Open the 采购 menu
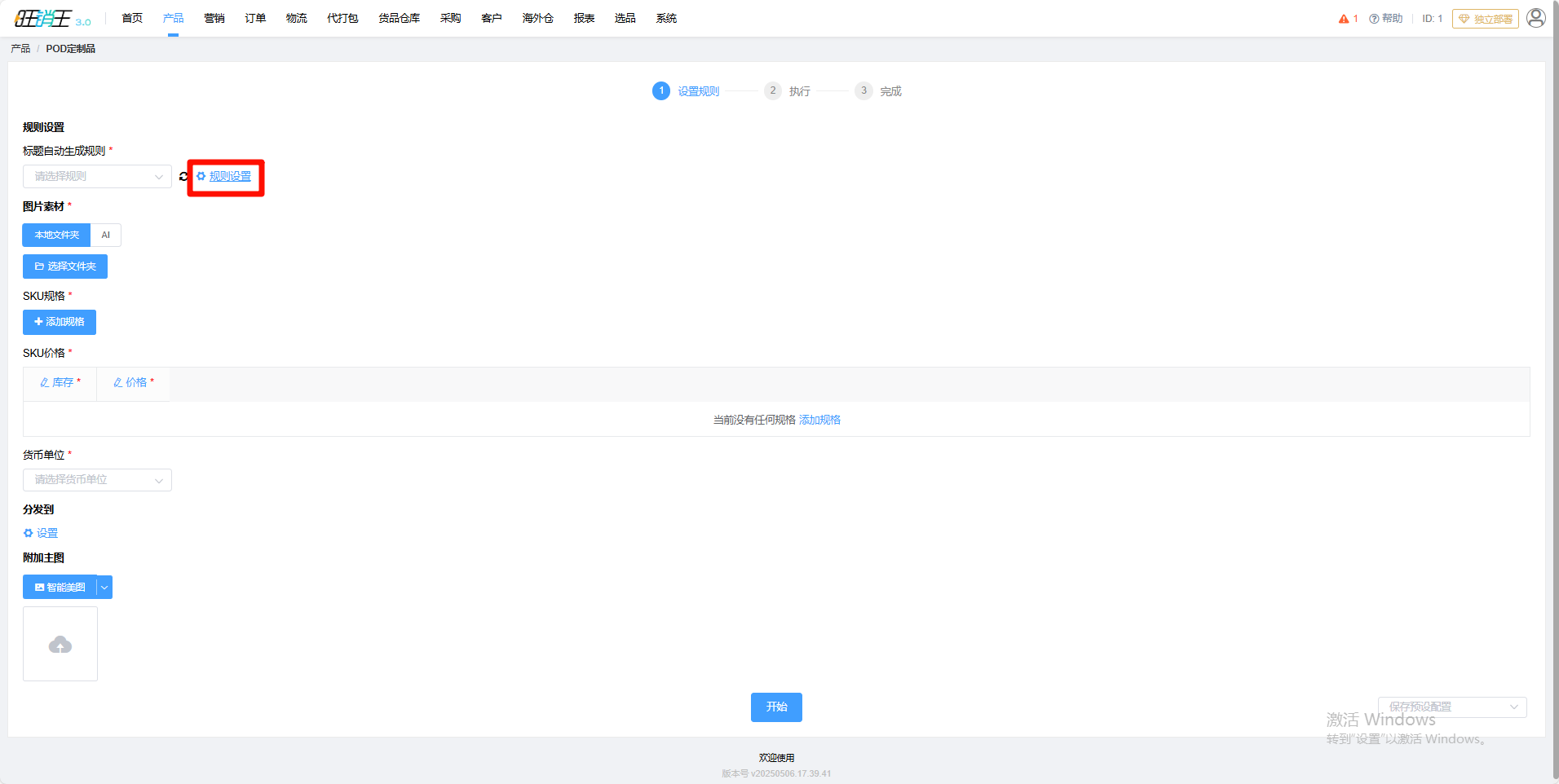 point(451,18)
